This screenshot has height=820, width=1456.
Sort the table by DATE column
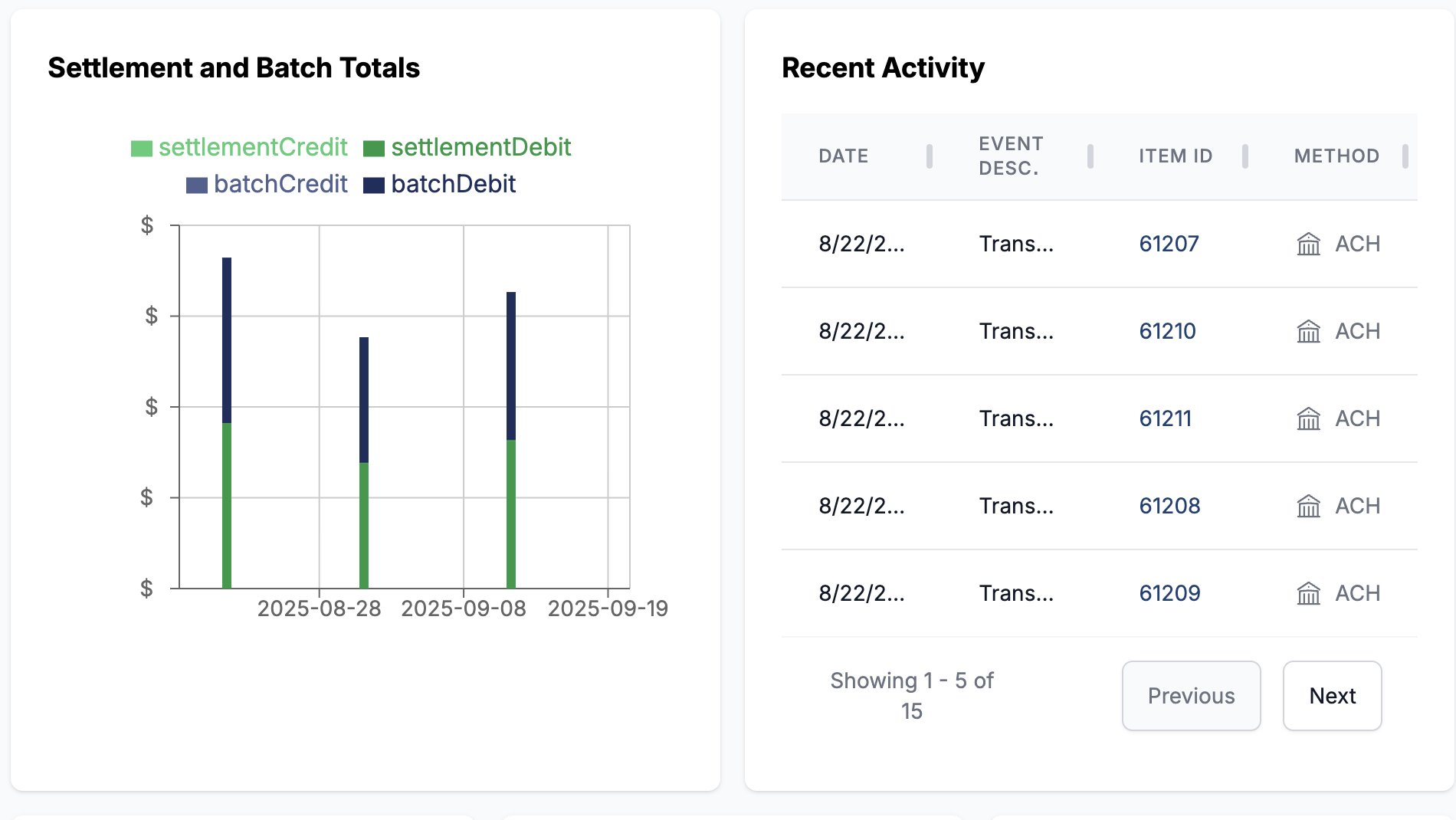844,156
